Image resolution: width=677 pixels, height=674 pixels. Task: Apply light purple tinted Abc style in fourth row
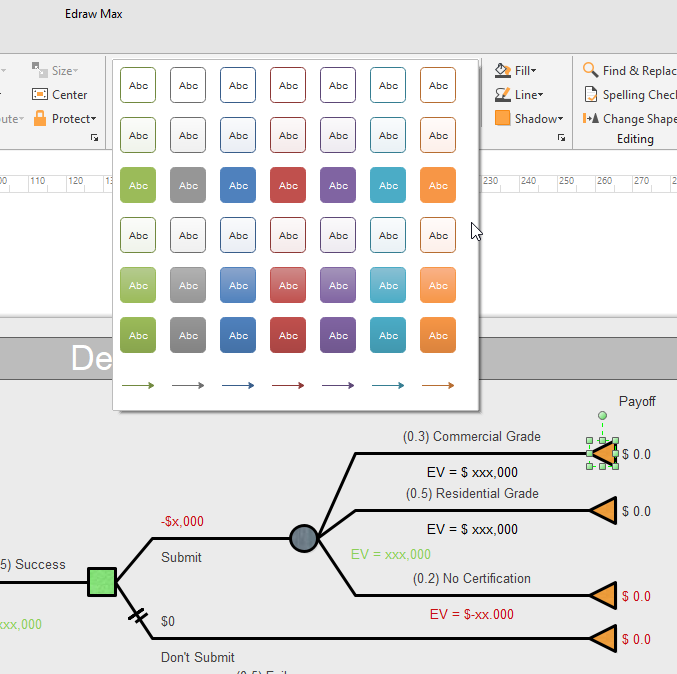[x=338, y=235]
